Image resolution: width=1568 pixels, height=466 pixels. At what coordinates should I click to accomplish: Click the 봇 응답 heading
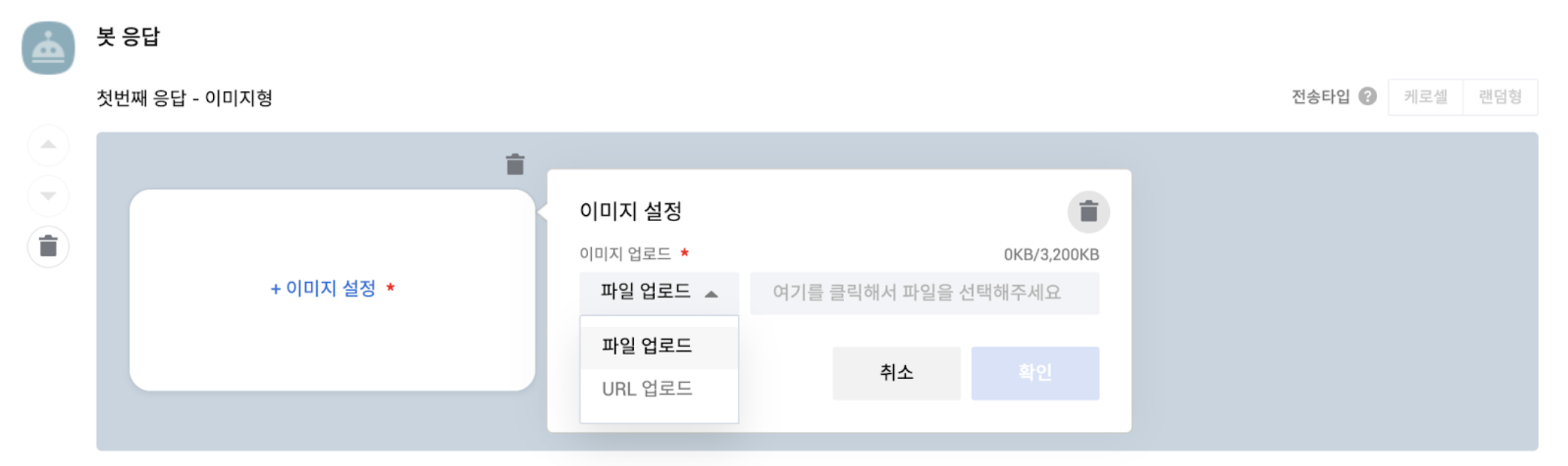pos(128,36)
